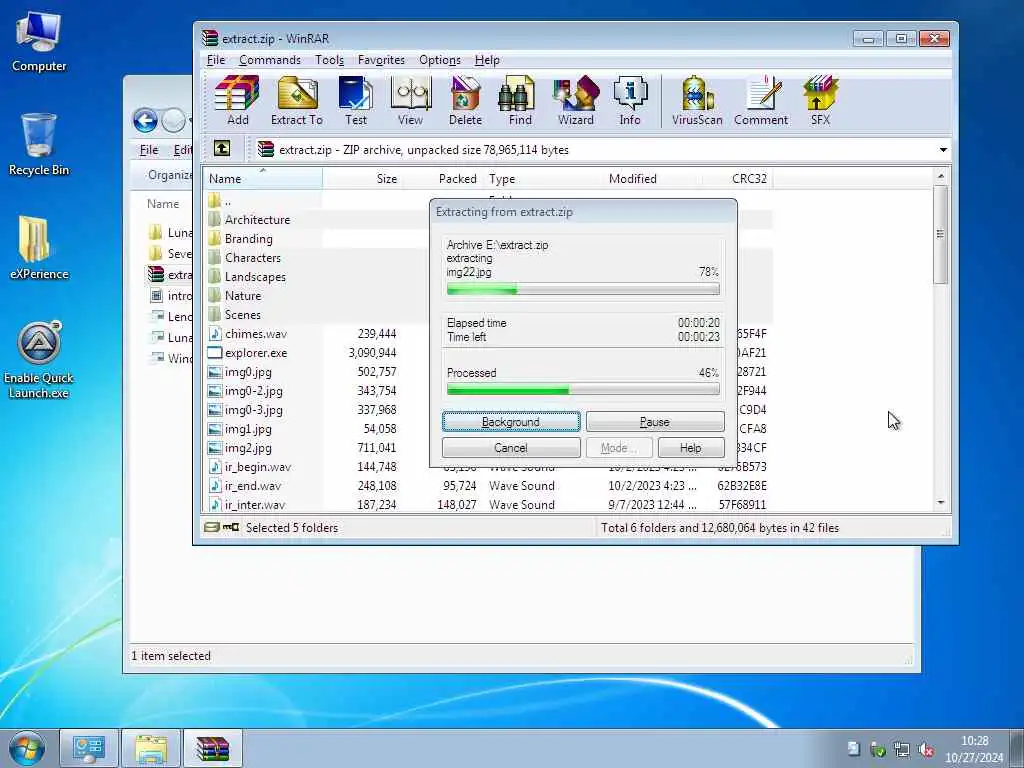Open the Help menu in WinRAR
The height and width of the screenshot is (768, 1024).
(x=487, y=60)
